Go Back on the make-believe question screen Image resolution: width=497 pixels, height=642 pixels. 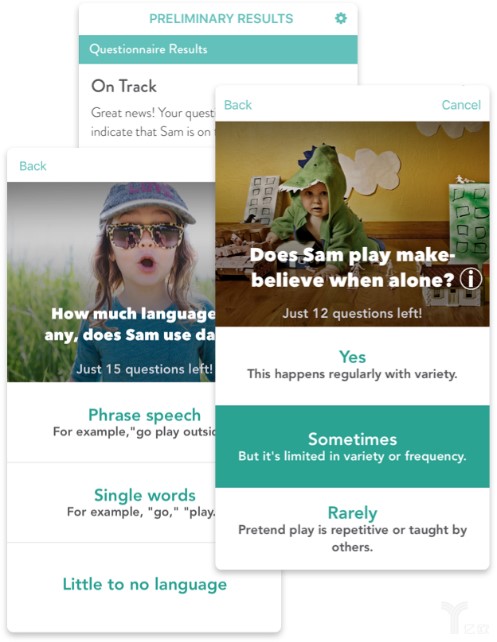click(237, 105)
